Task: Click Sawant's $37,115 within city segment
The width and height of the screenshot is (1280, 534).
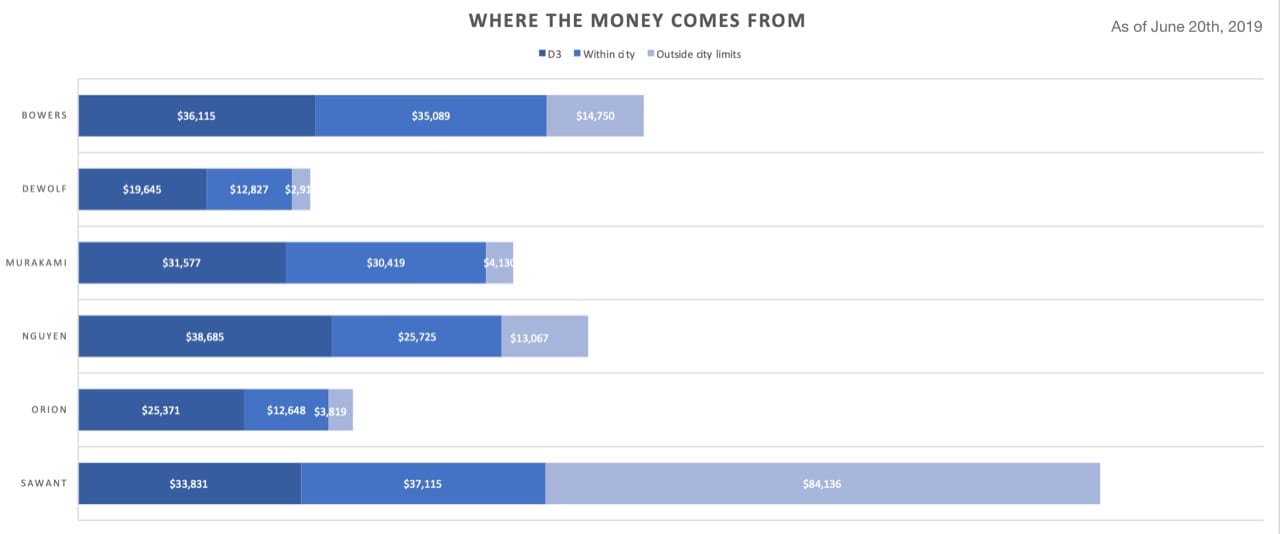Action: coord(423,484)
